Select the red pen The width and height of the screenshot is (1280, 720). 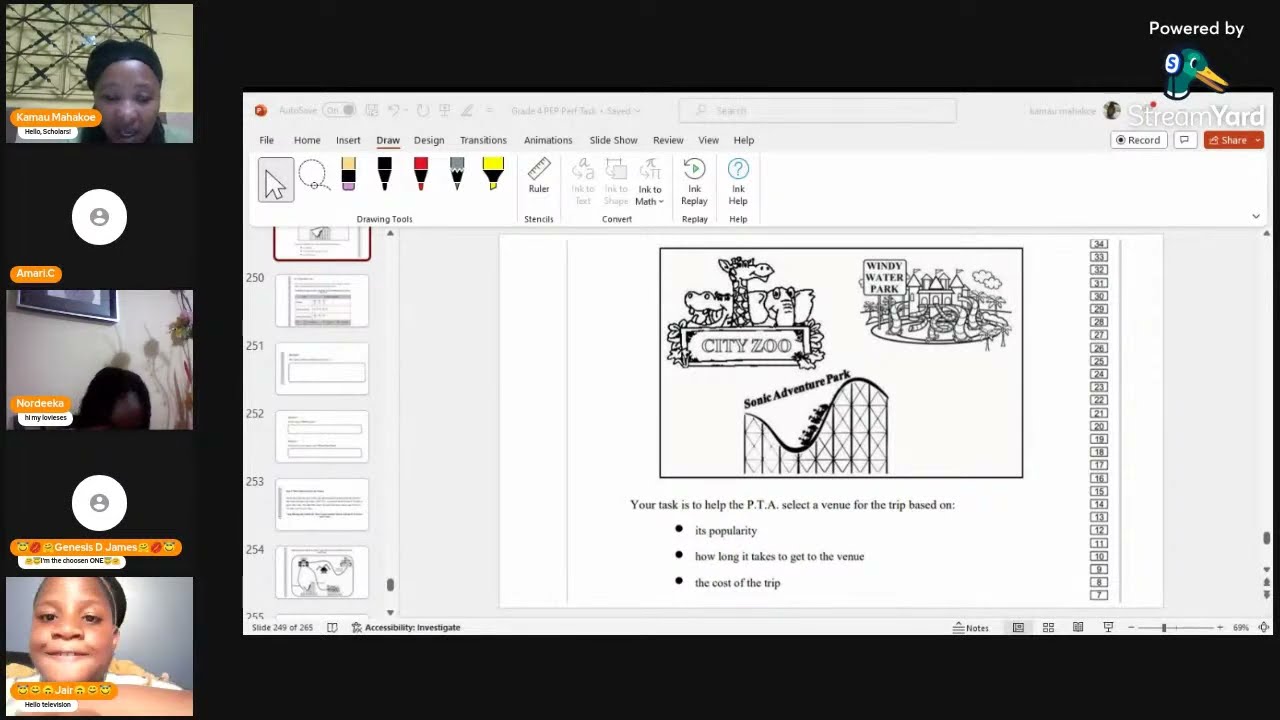(420, 174)
